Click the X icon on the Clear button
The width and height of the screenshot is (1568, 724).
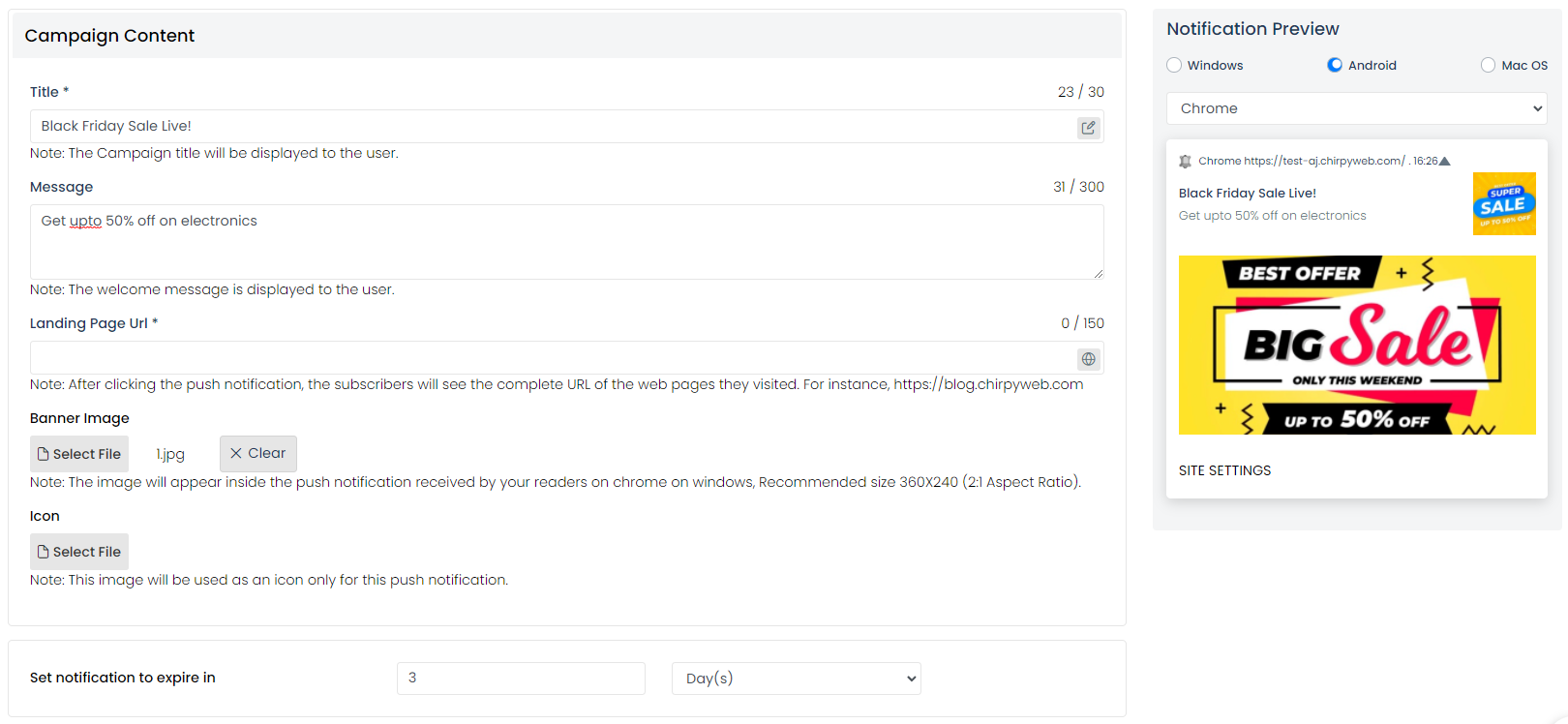[236, 453]
